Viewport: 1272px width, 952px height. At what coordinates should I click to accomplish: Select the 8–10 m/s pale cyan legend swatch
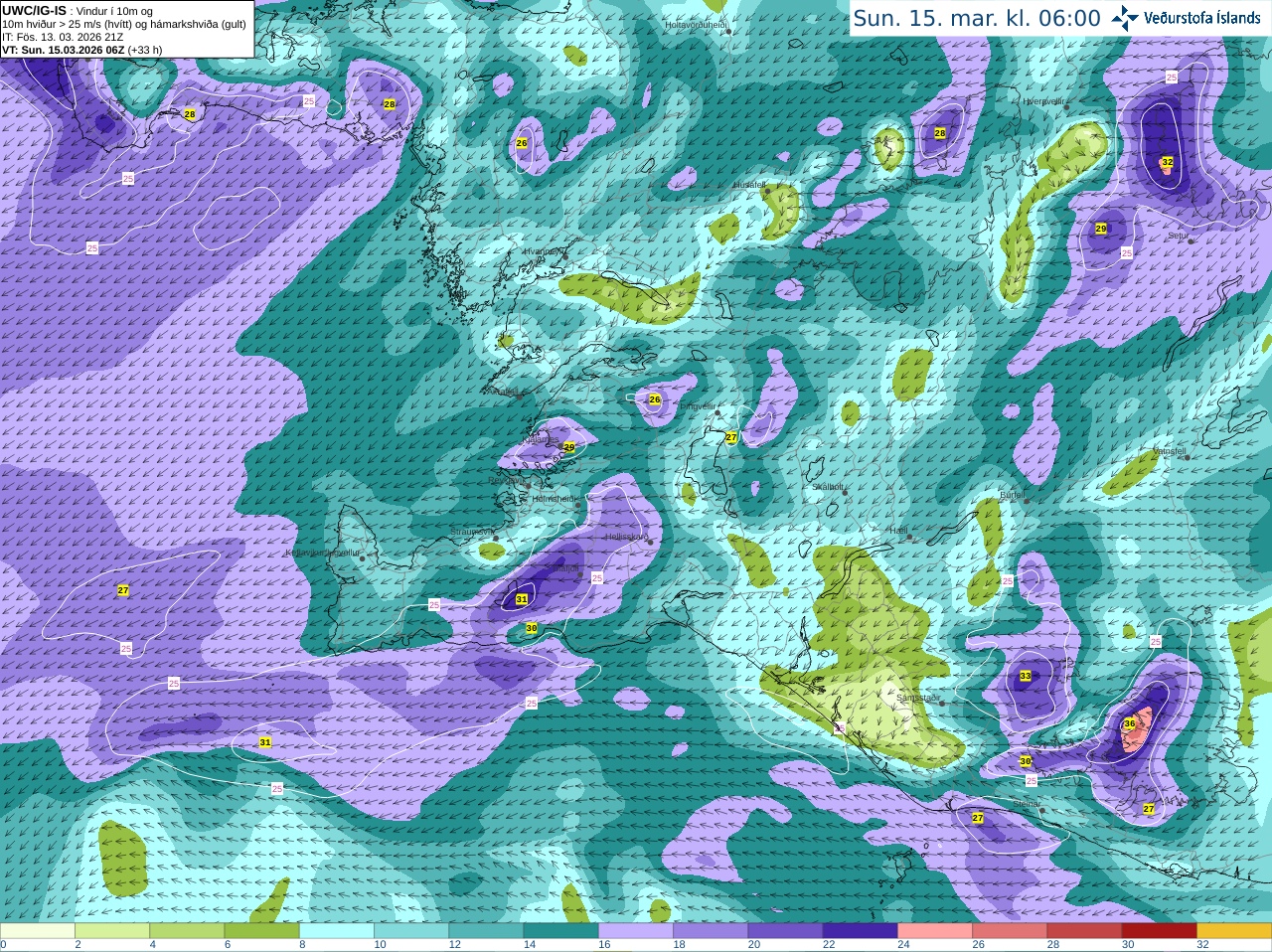pos(337,931)
